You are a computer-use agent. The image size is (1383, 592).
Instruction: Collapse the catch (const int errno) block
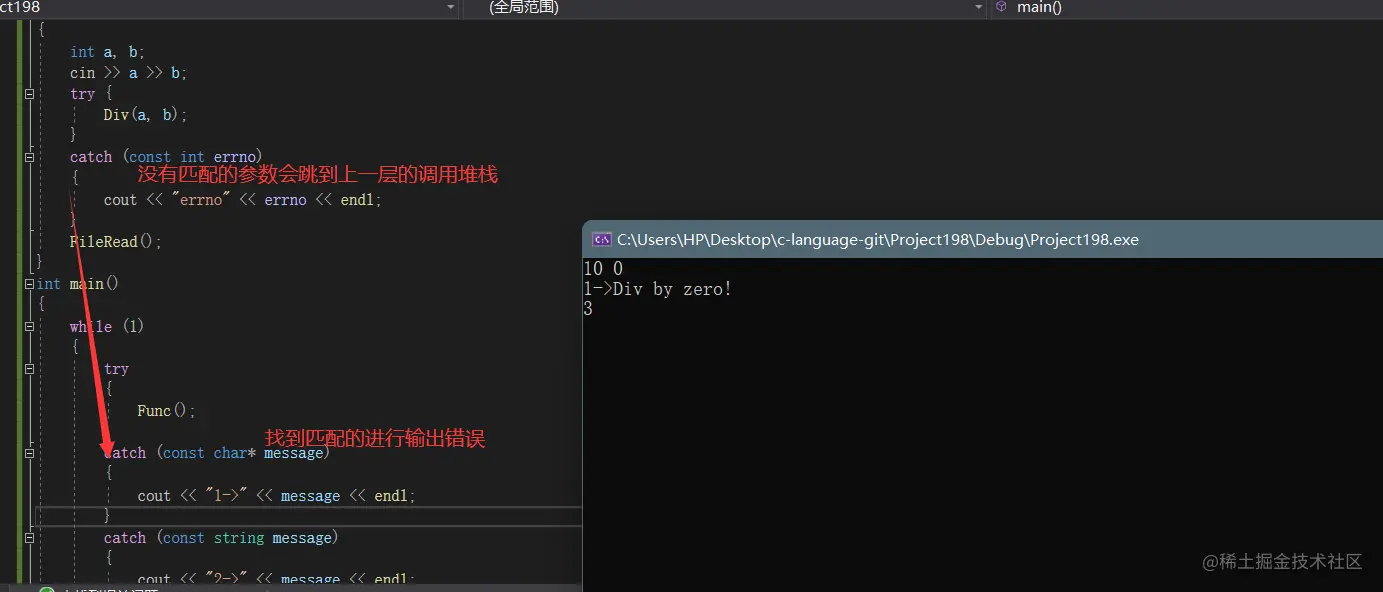tap(29, 157)
